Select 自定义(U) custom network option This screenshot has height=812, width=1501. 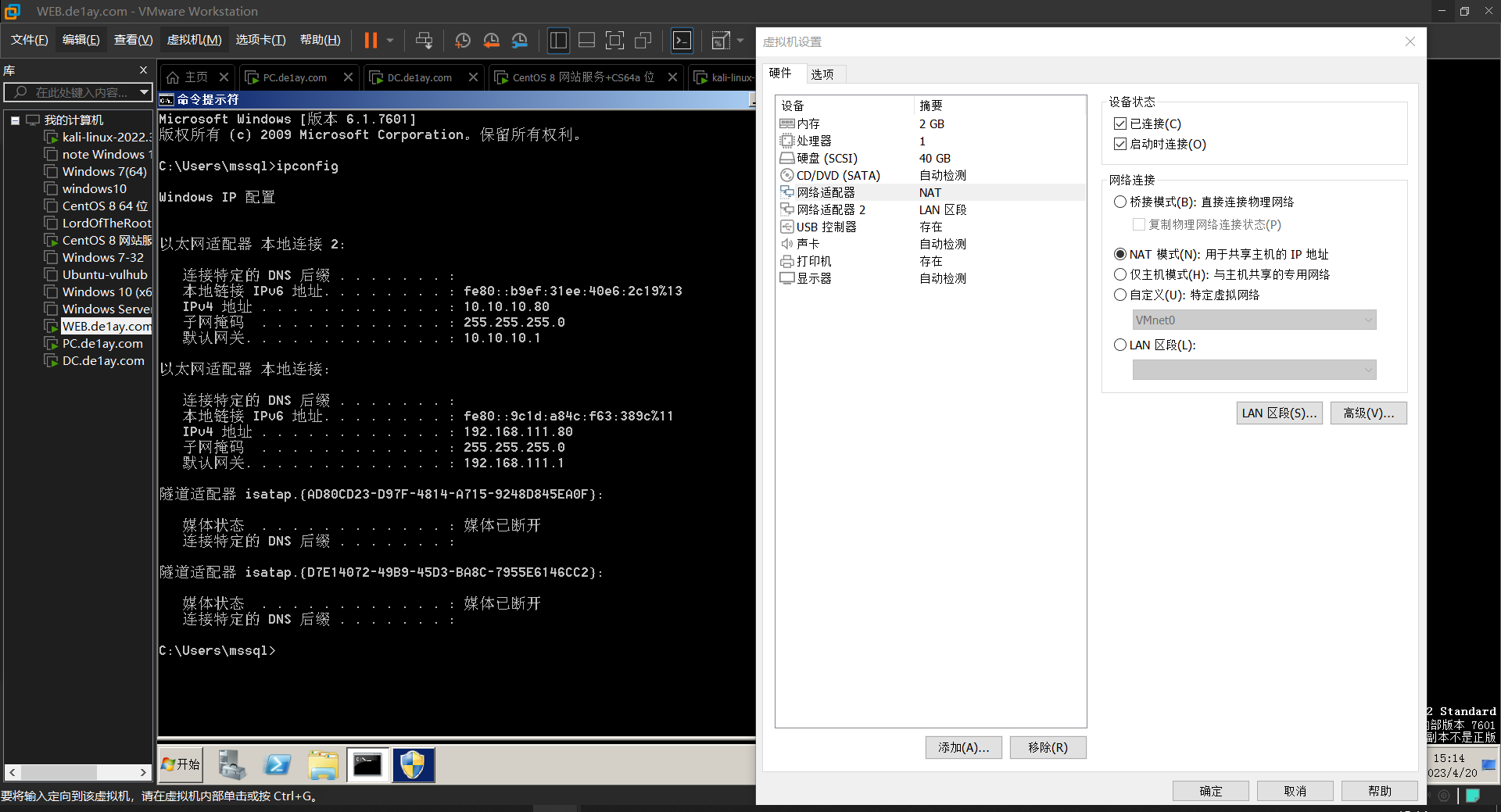tap(1120, 295)
